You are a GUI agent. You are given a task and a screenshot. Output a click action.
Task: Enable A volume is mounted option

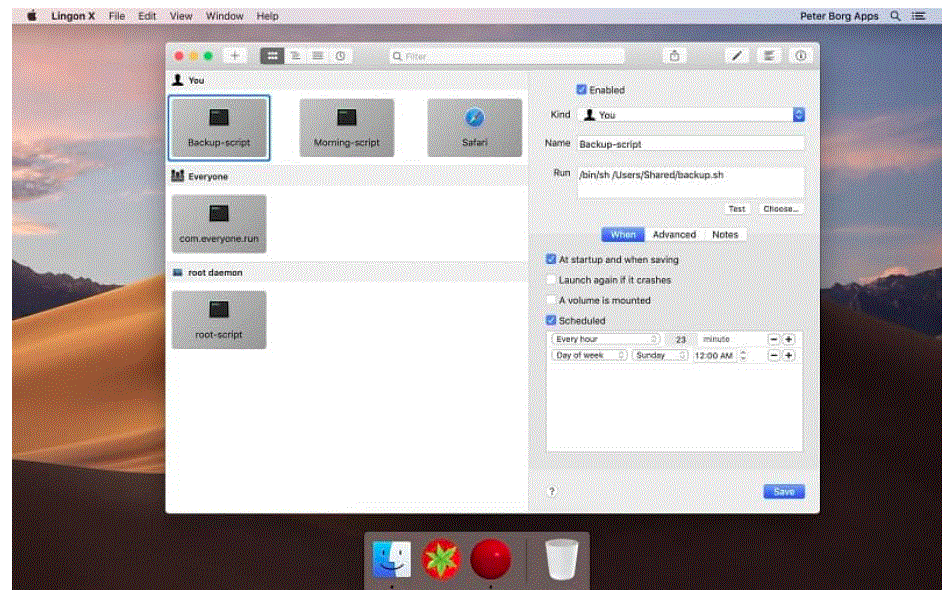coord(551,300)
